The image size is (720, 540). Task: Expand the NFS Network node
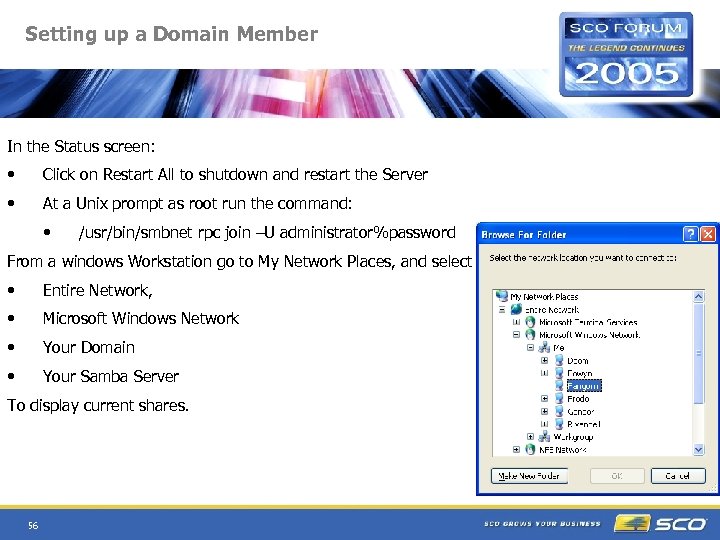click(516, 450)
